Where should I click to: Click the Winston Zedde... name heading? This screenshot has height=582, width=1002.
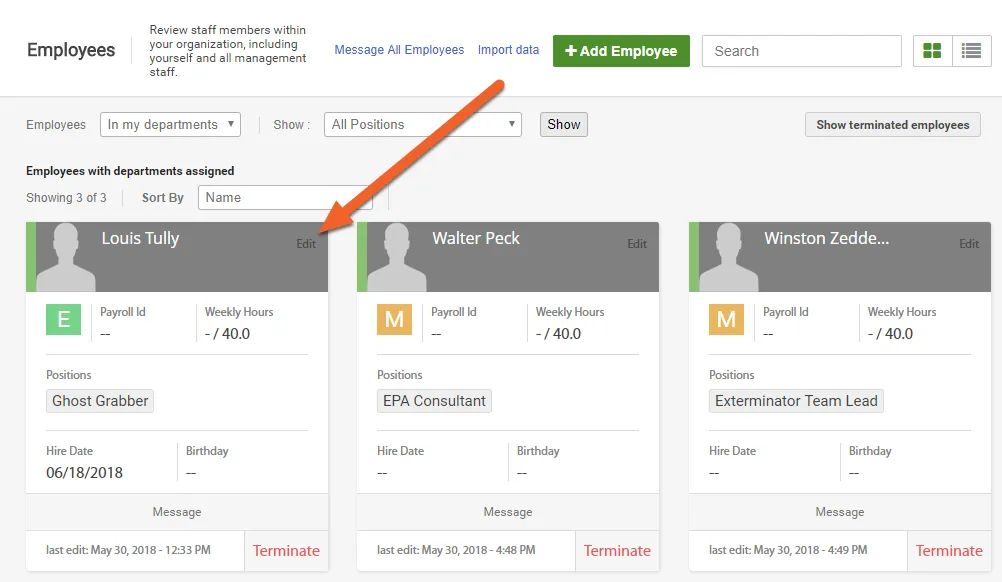826,238
